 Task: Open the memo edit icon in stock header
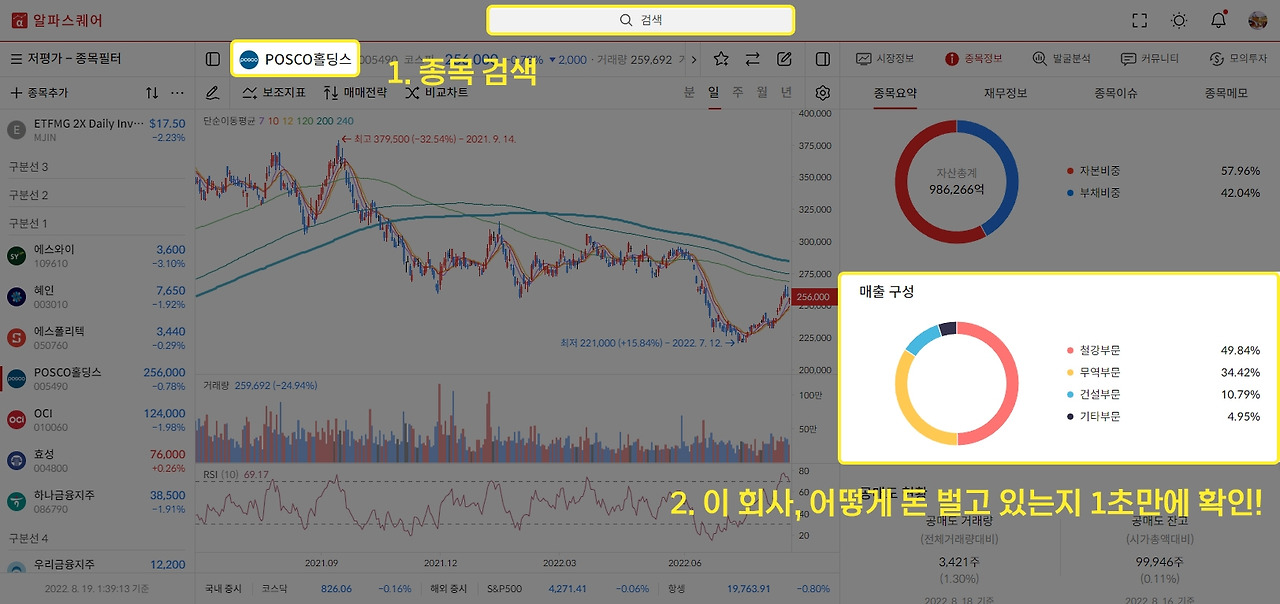coord(784,59)
